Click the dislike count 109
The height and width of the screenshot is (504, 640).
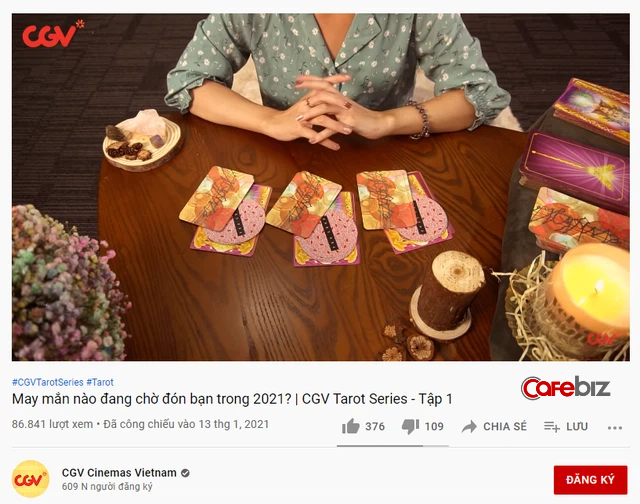tap(434, 427)
